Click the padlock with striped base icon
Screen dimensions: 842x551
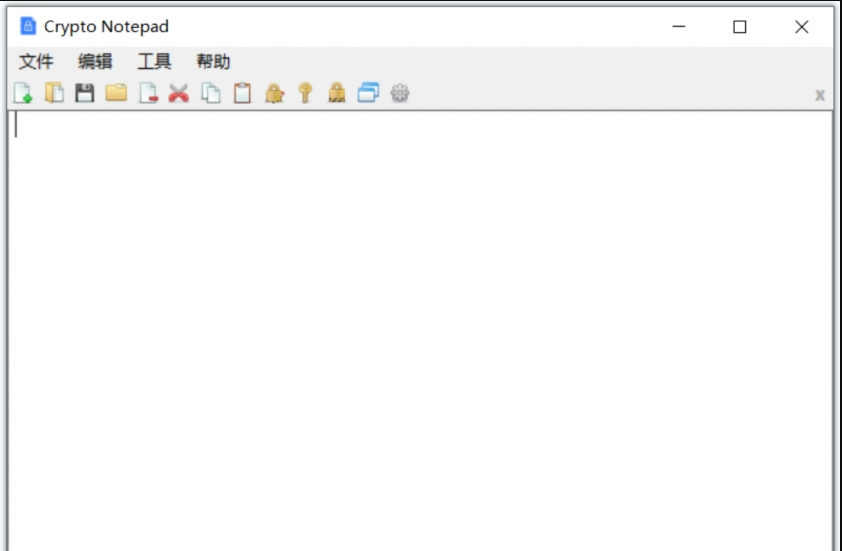point(337,93)
